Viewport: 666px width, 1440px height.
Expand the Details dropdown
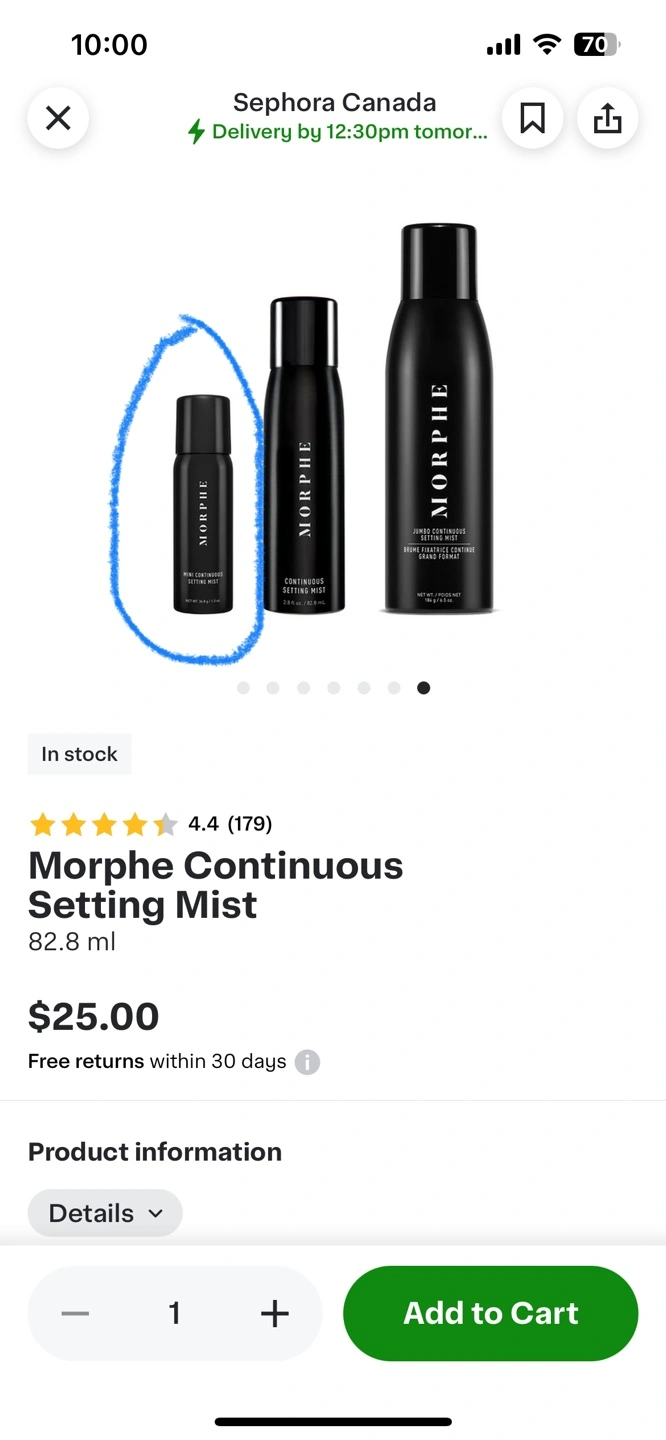pyautogui.click(x=105, y=1213)
